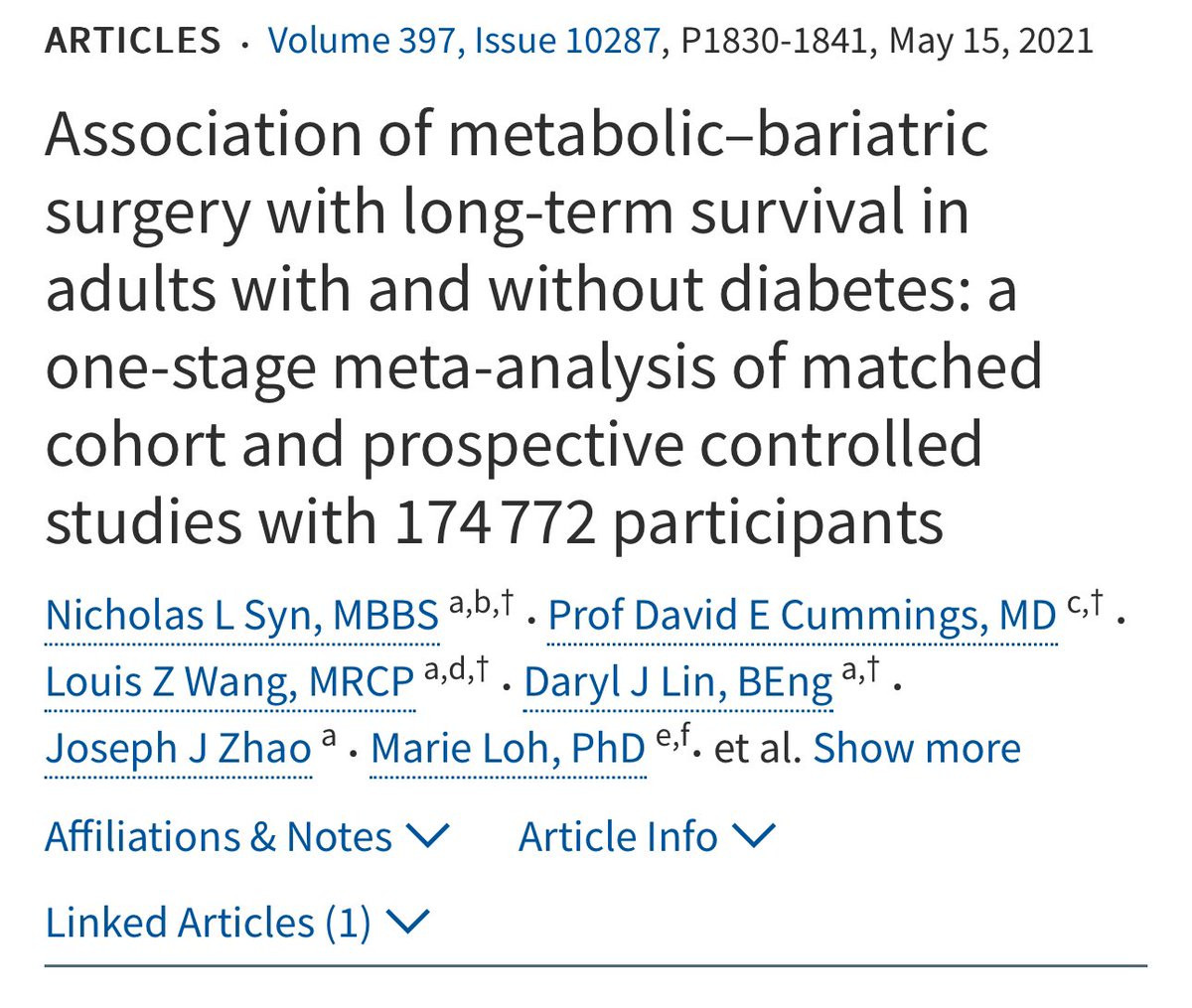This screenshot has width=1192, height=1008.
Task: Expand Linked Articles (1) list
Action: click(x=209, y=923)
